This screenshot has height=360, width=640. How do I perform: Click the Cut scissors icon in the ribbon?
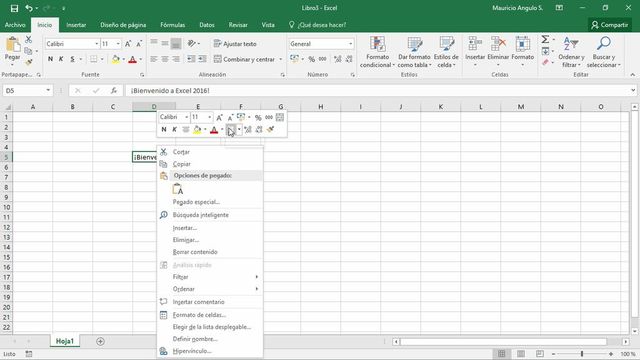(28, 40)
